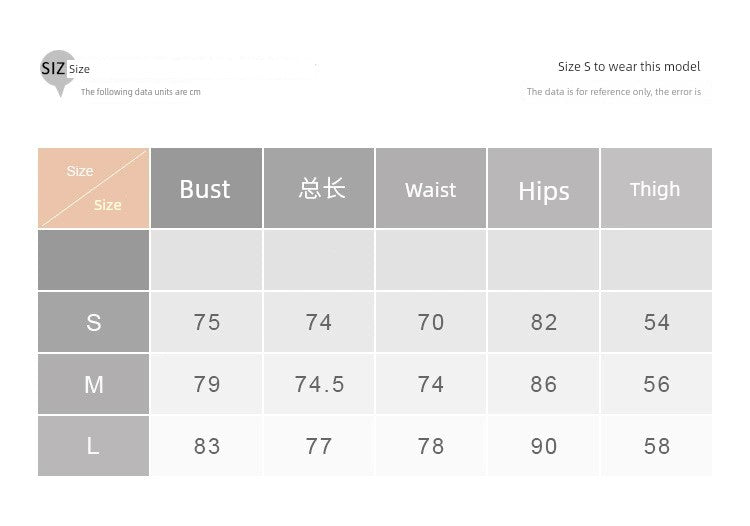Select the "data is for reference only" note
The image size is (750, 526).
[614, 92]
